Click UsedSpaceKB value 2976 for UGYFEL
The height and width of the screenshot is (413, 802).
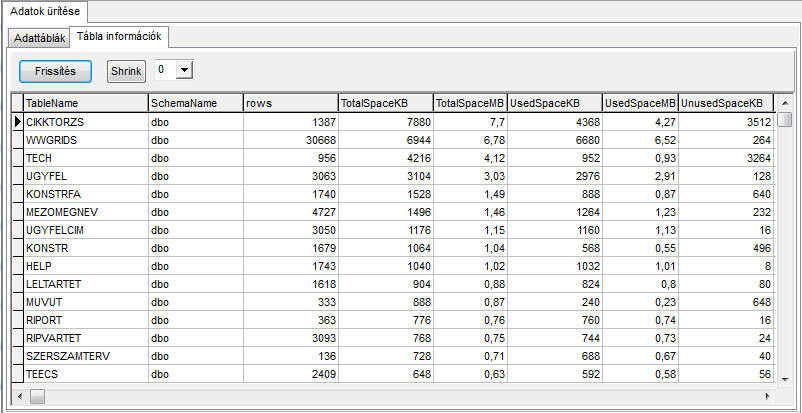pyautogui.click(x=554, y=176)
